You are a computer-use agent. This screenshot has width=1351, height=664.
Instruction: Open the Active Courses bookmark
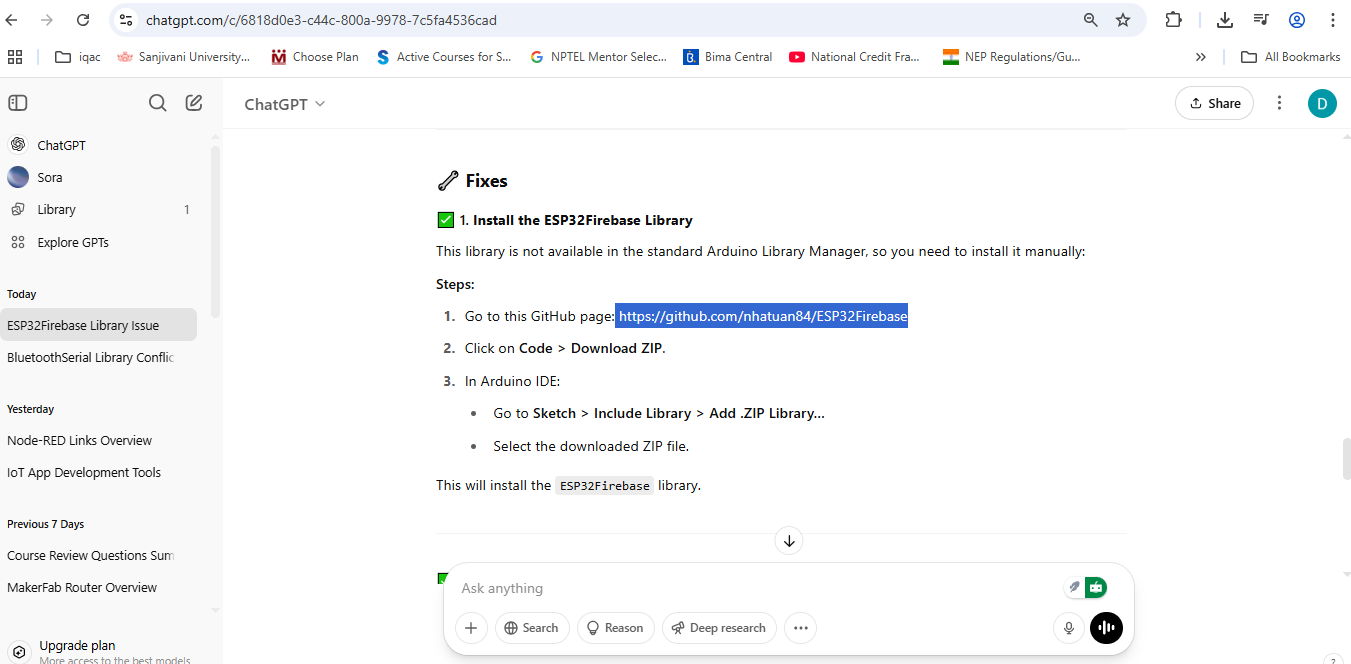(443, 57)
